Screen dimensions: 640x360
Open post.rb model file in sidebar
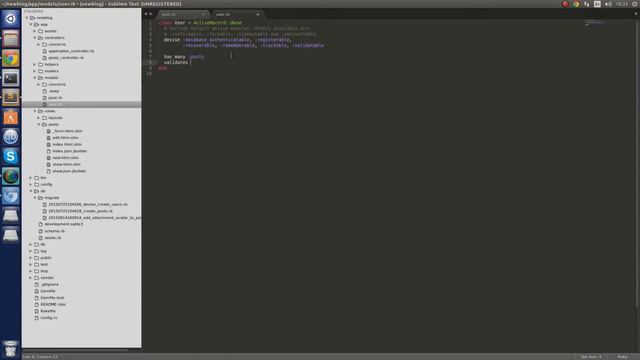pyautogui.click(x=55, y=98)
